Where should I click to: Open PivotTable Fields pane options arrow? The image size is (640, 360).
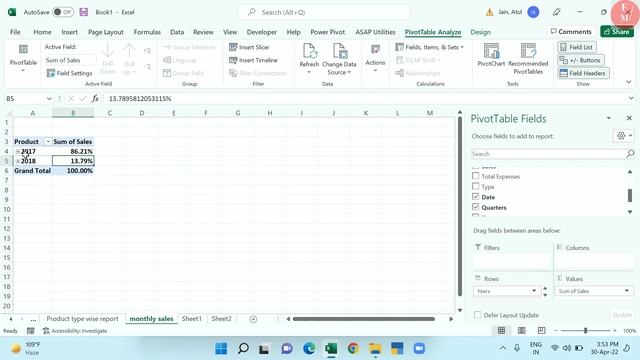coord(609,118)
